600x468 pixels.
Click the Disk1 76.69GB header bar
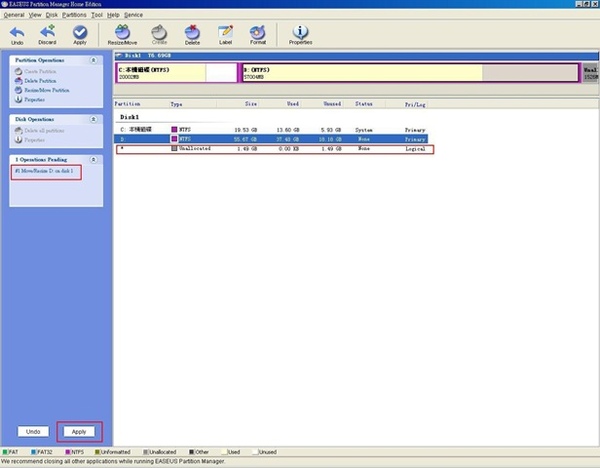[x=356, y=56]
